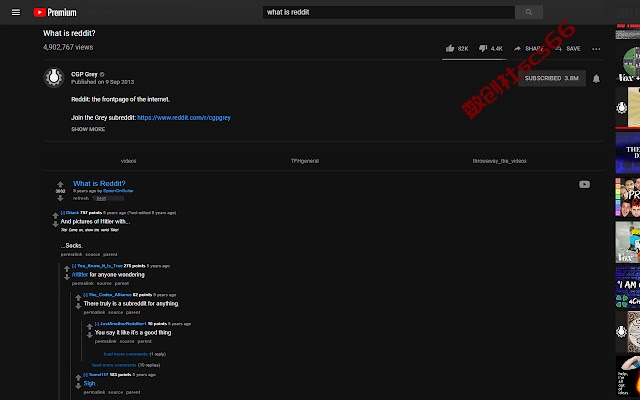
Task: Open the colorful faces recommended video thumbnail
Action: tap(628, 198)
